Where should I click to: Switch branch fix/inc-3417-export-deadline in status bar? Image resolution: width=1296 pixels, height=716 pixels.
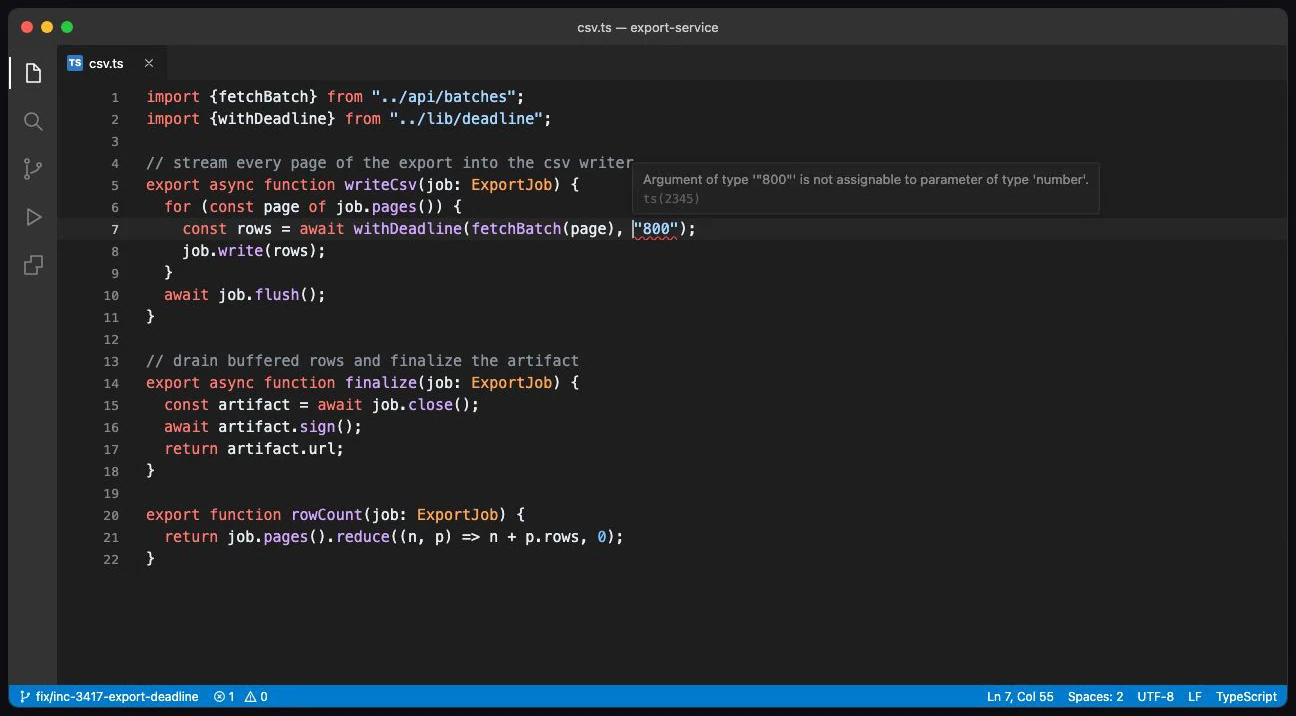pyautogui.click(x=109, y=696)
